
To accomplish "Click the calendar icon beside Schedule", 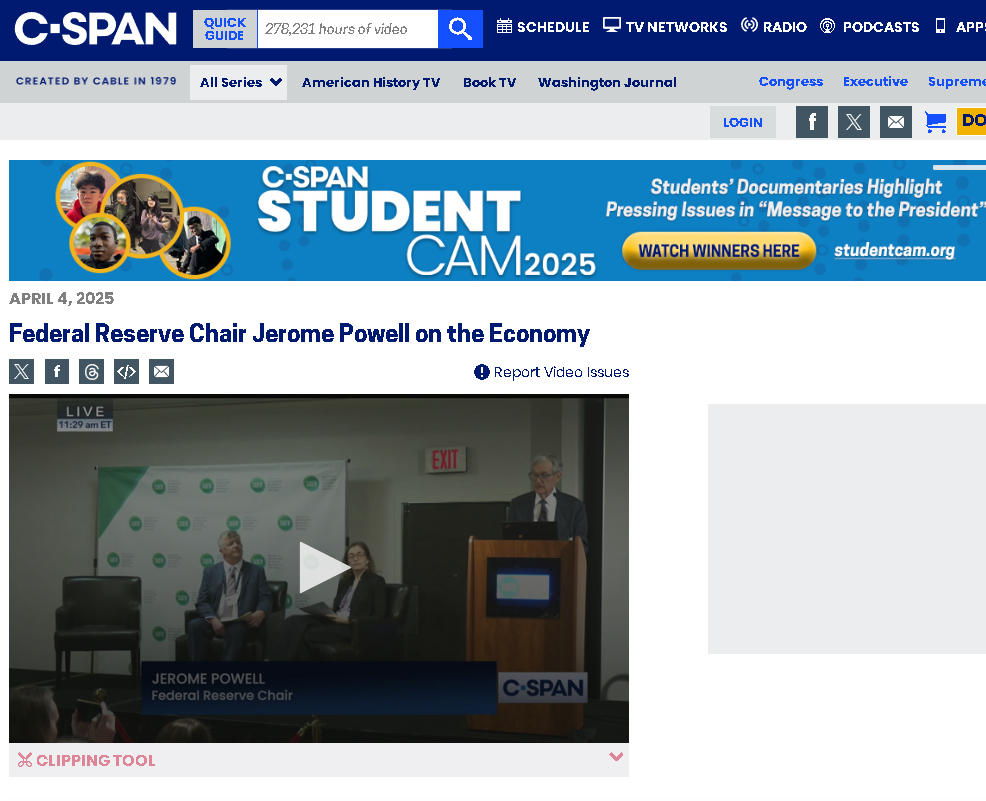I will 504,26.
